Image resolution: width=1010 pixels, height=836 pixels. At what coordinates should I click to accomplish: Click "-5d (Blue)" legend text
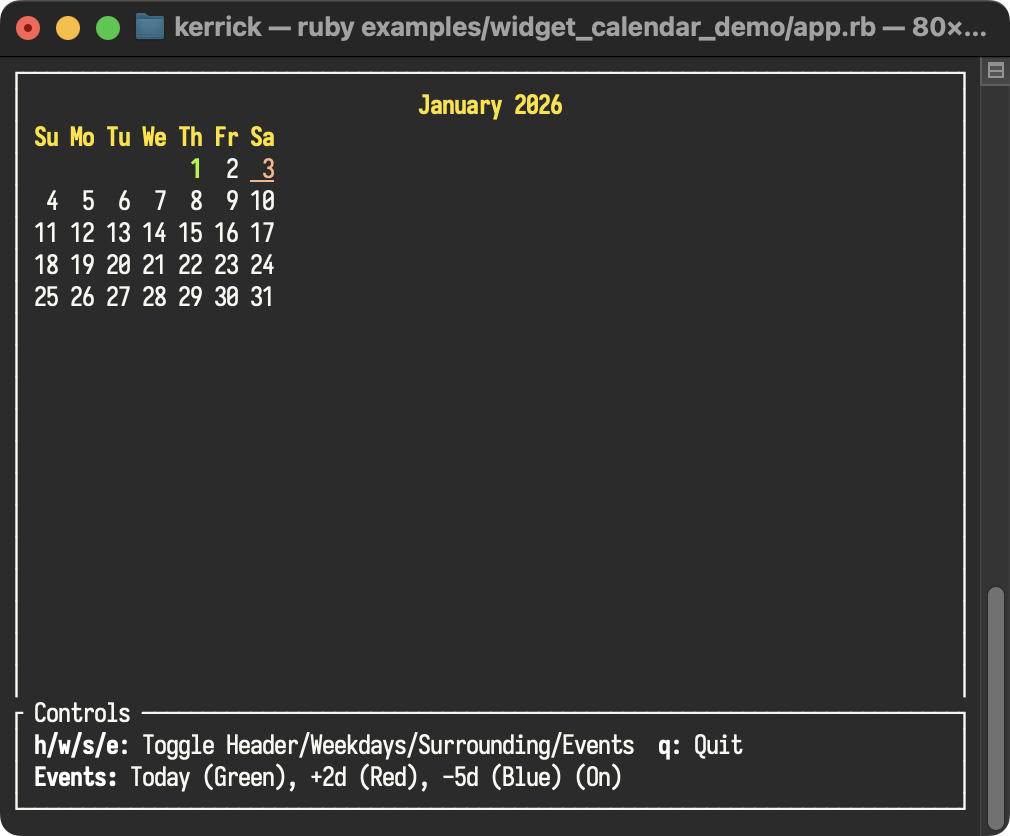pyautogui.click(x=502, y=777)
